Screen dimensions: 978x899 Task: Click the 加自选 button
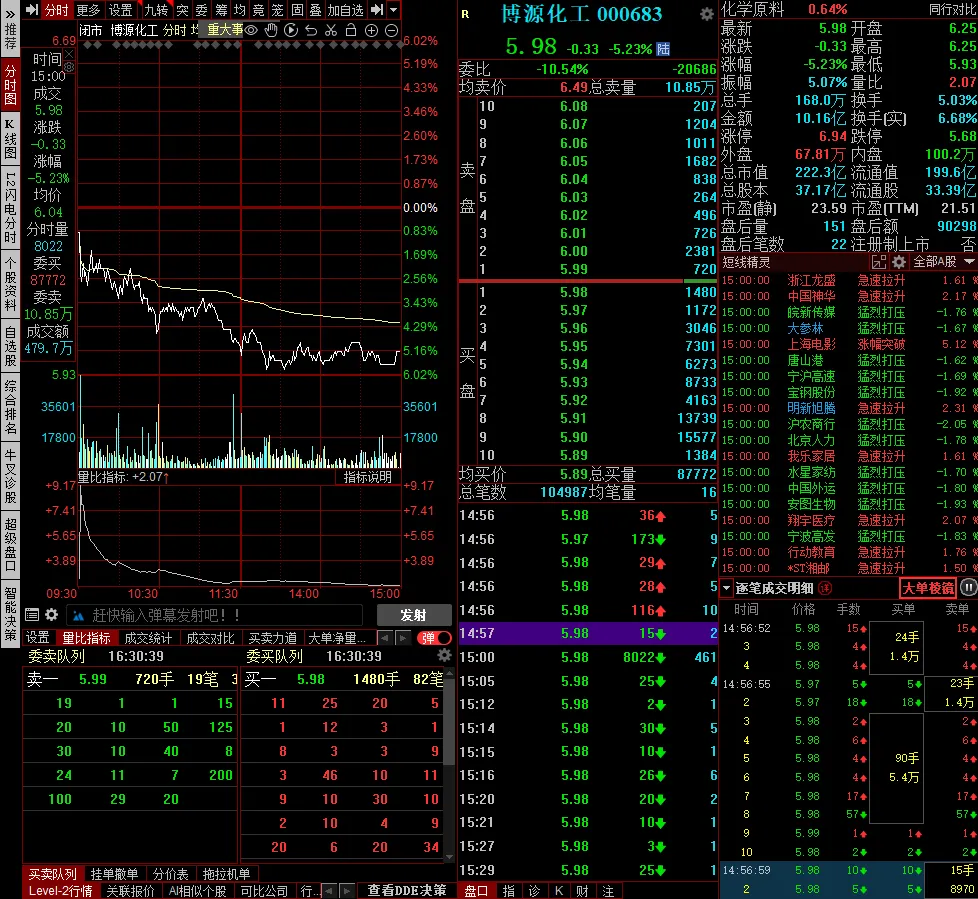(x=345, y=10)
